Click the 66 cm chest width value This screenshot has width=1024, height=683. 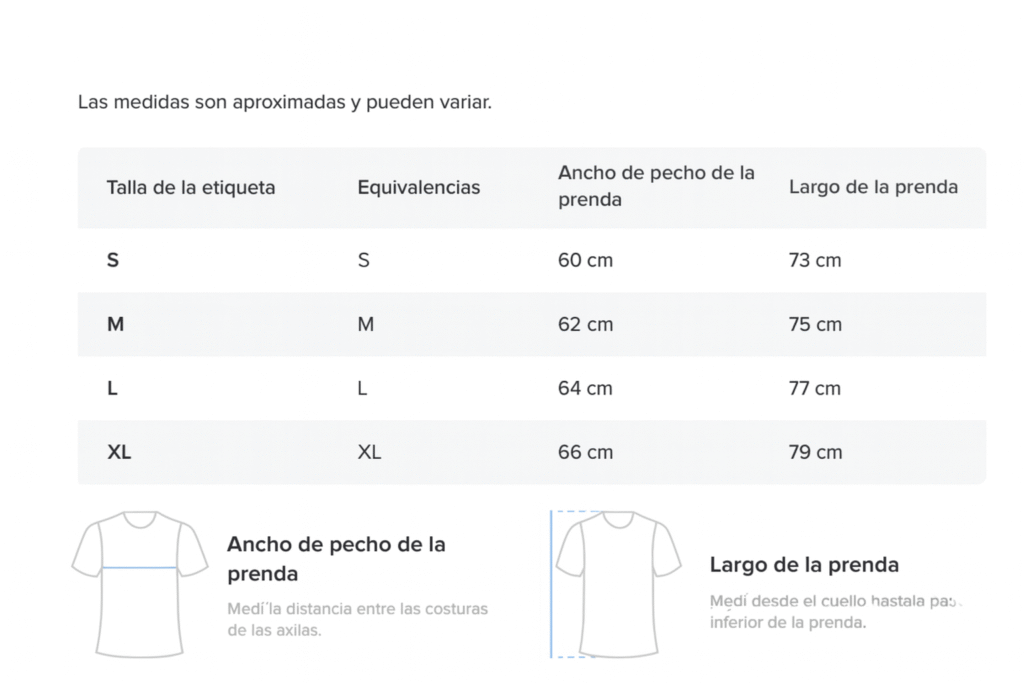[x=585, y=452]
